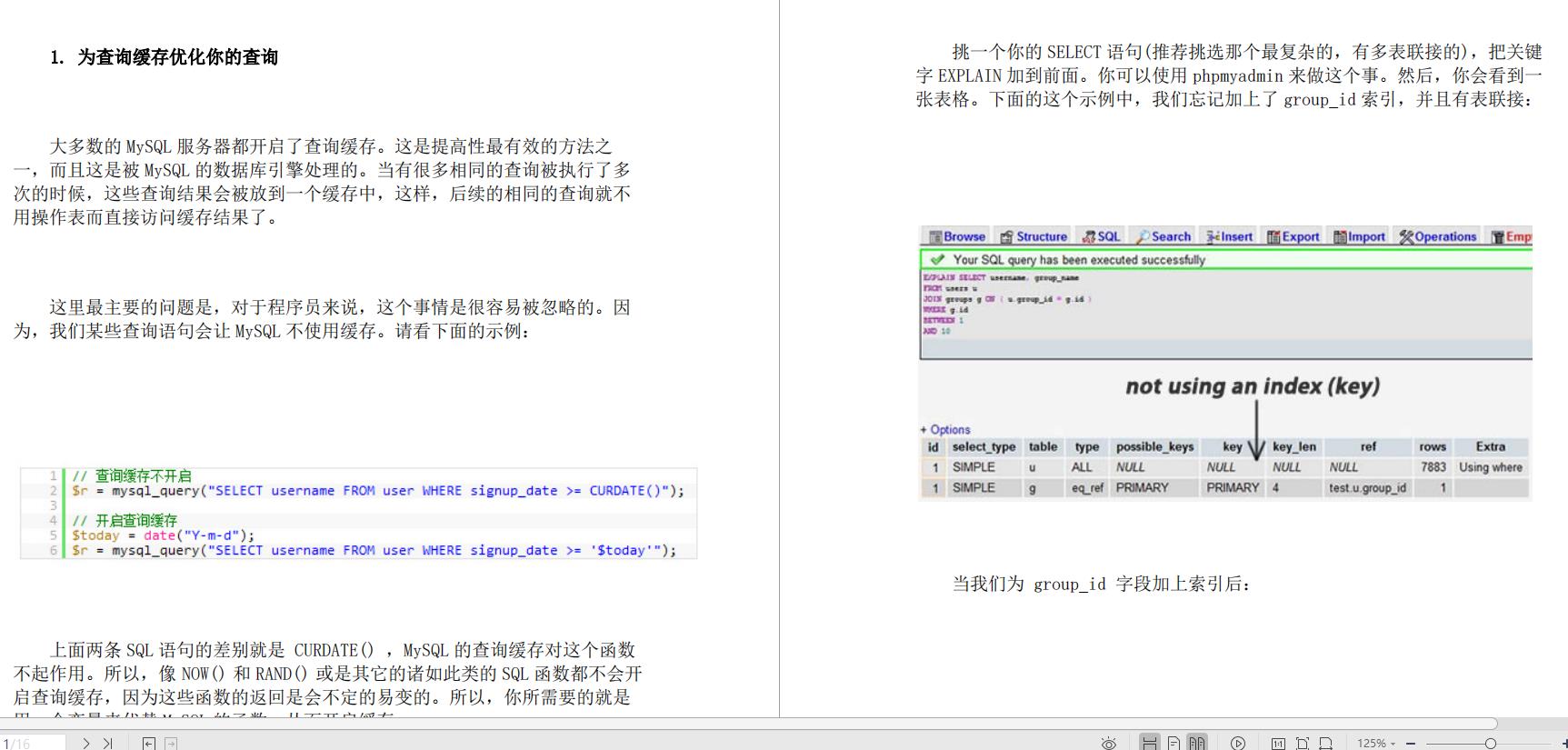The width and height of the screenshot is (1568, 750).
Task: Click paragraph starting '上面两条 SQL 语句的差别'
Action: [327, 681]
